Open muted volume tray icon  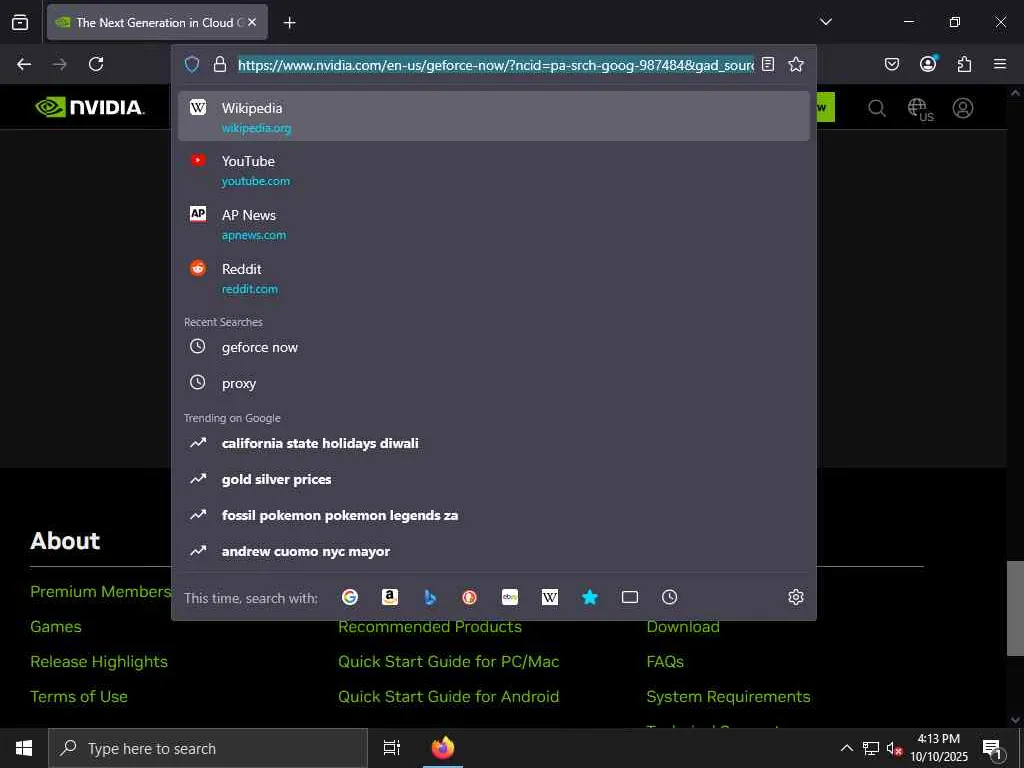pyautogui.click(x=894, y=748)
